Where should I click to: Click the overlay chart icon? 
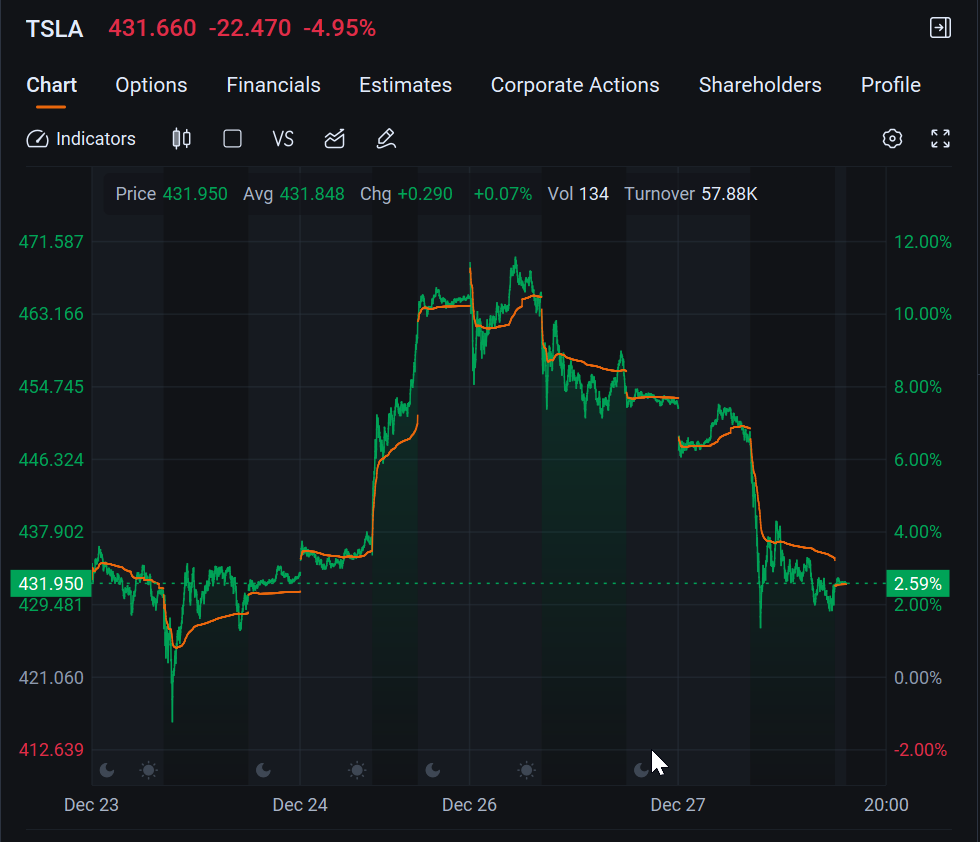pyautogui.click(x=335, y=139)
